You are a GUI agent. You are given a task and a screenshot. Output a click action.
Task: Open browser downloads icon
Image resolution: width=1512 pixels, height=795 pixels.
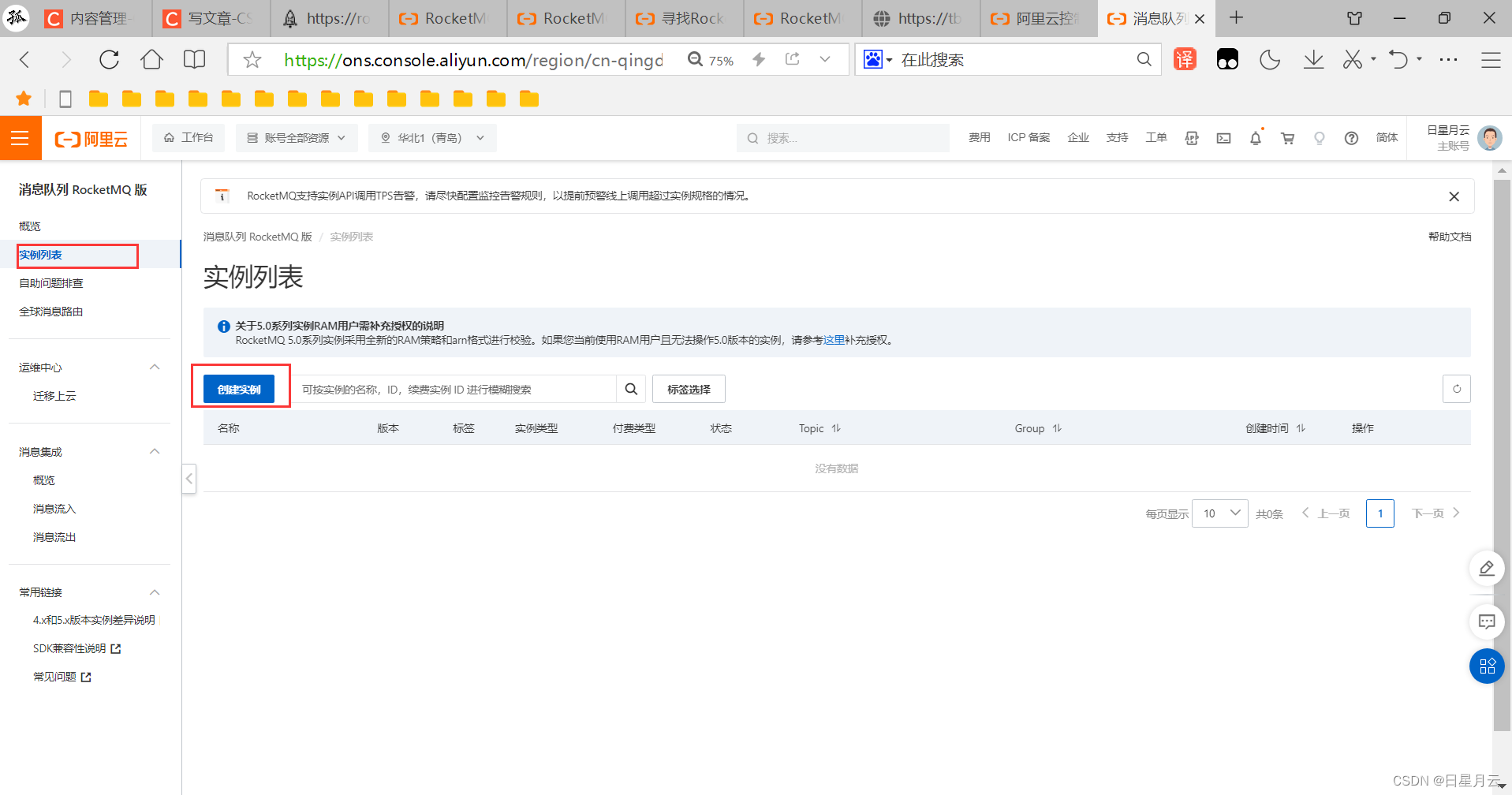1313,59
